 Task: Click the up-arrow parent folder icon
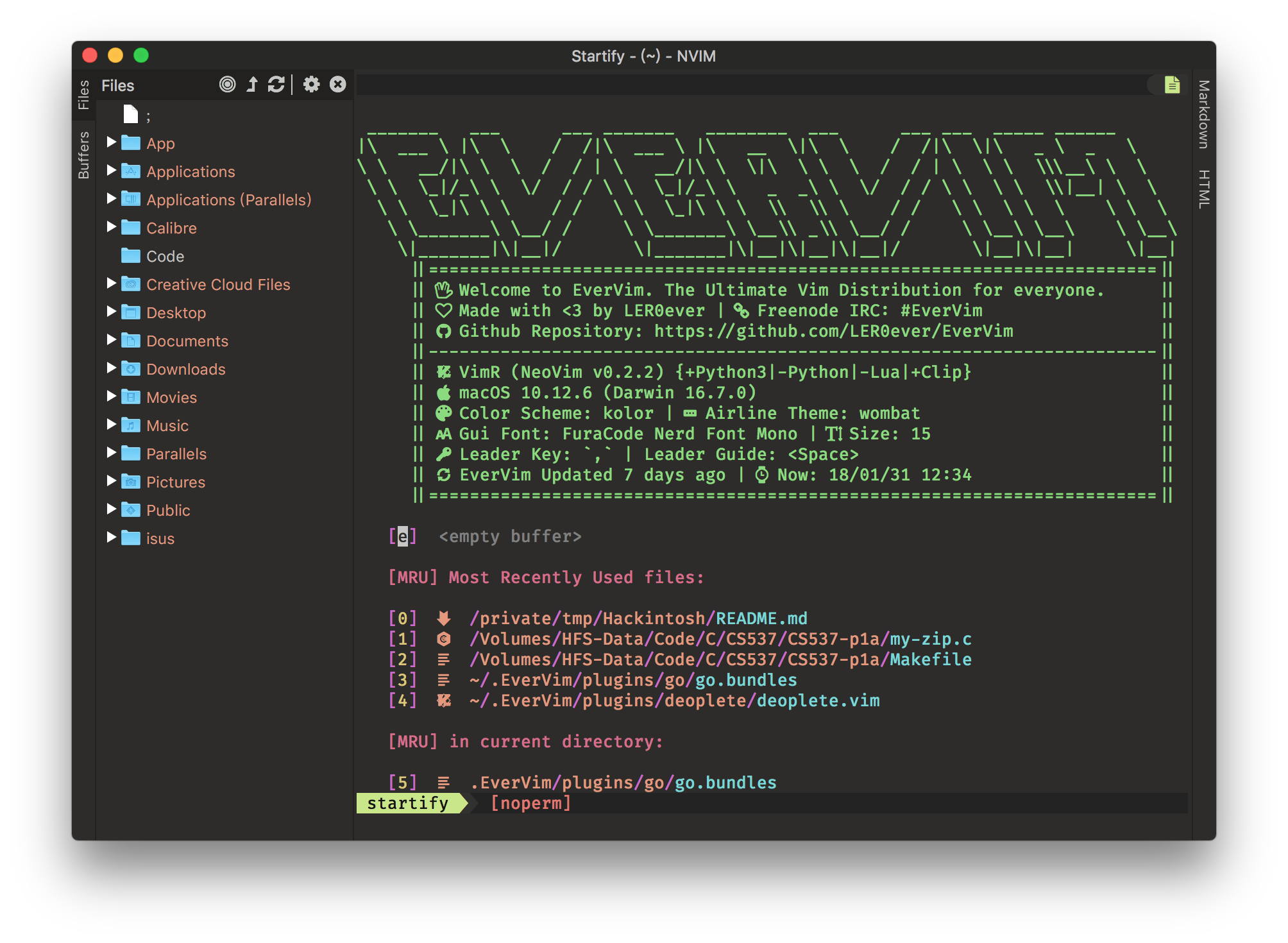click(252, 85)
